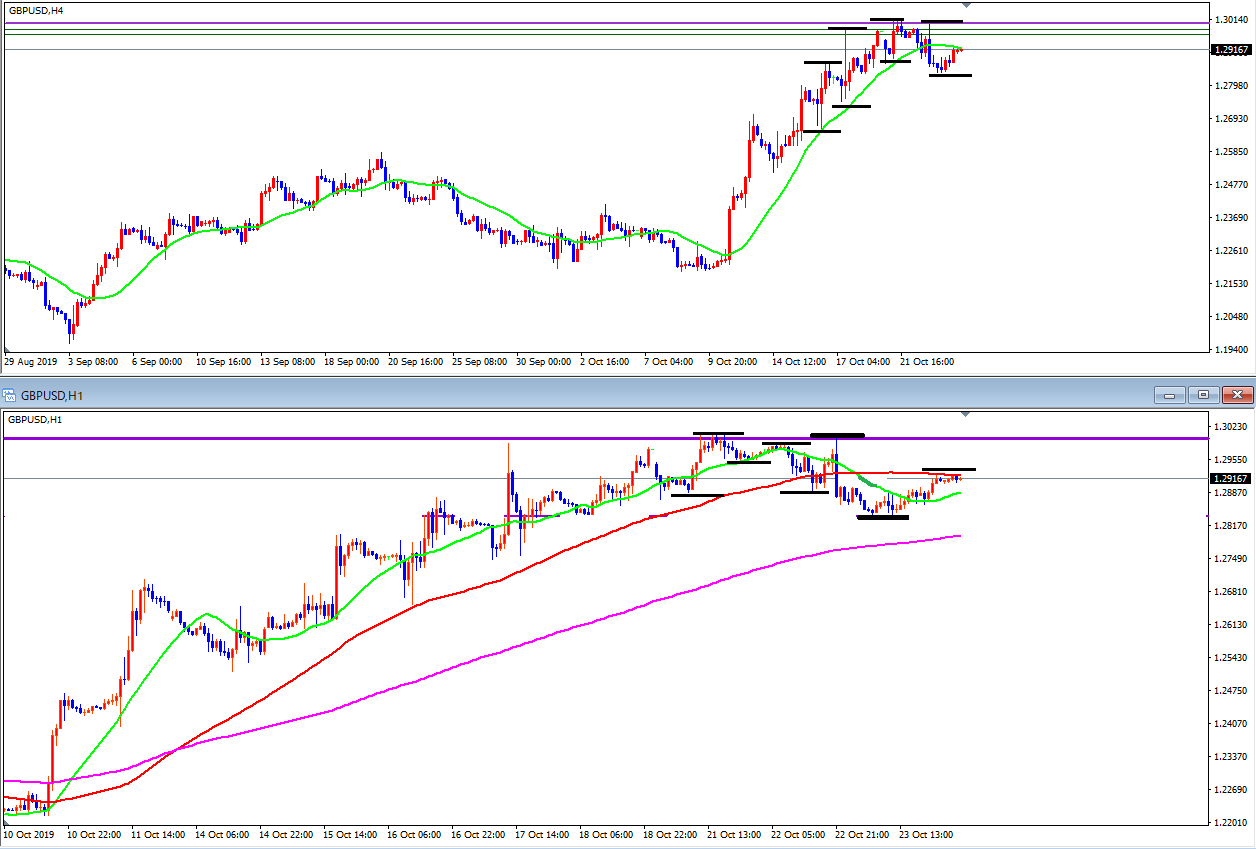
Task: Click the 18 Sep 00:00 time label
Action: tap(351, 362)
